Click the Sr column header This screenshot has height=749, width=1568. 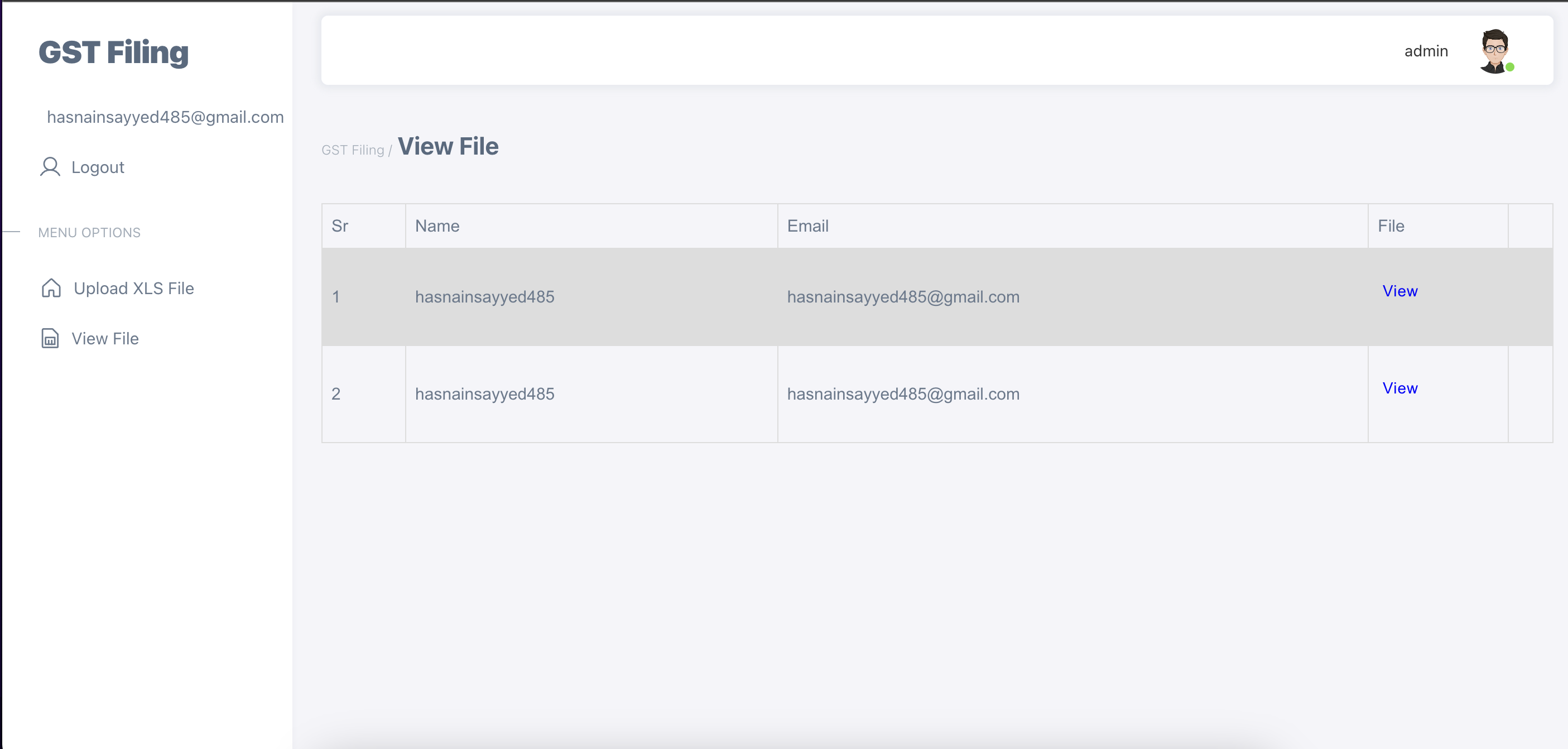pos(340,226)
